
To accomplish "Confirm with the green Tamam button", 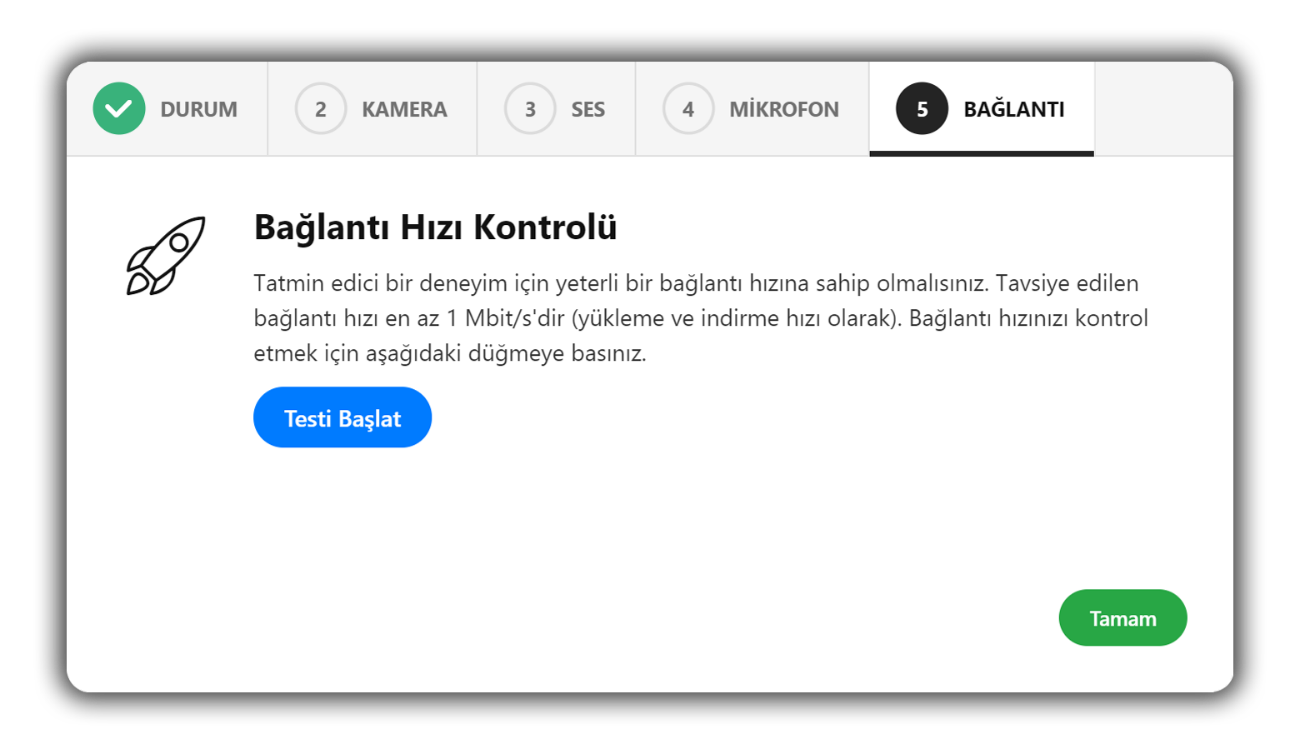I will [x=1123, y=618].
